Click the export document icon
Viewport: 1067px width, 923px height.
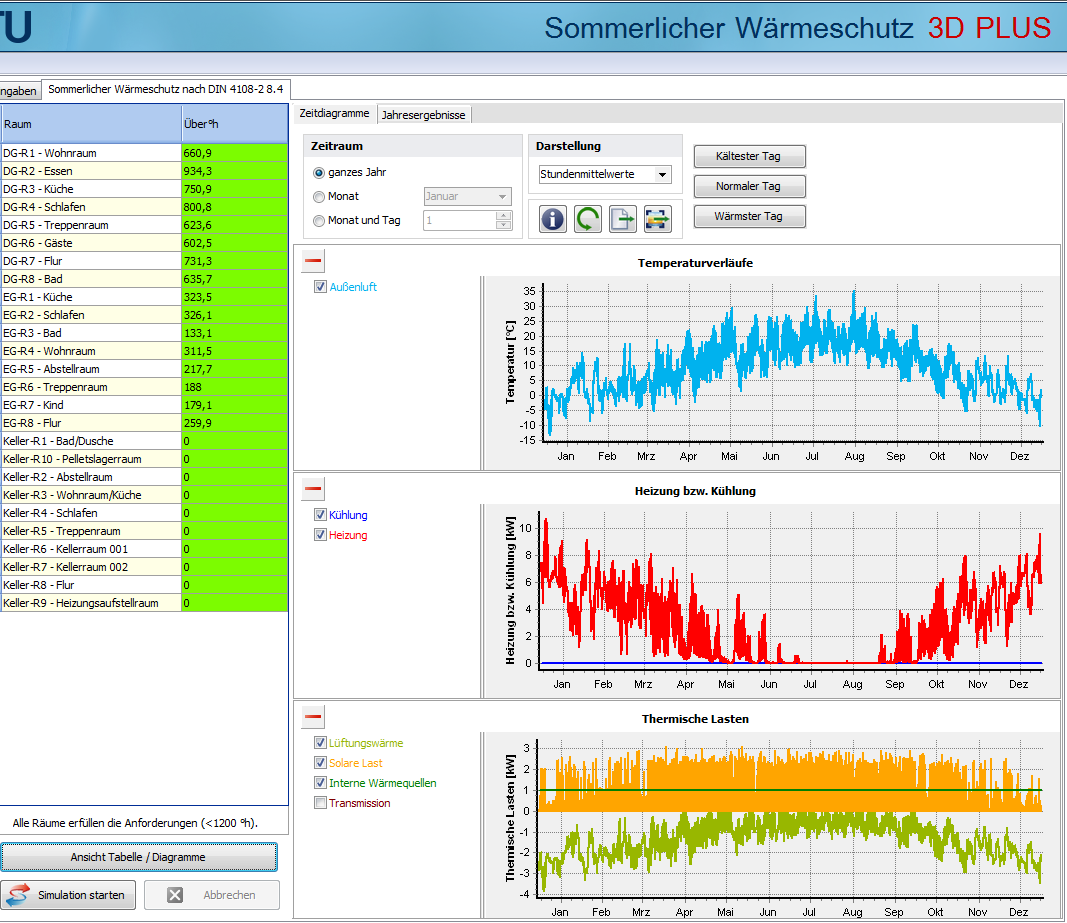(x=623, y=219)
